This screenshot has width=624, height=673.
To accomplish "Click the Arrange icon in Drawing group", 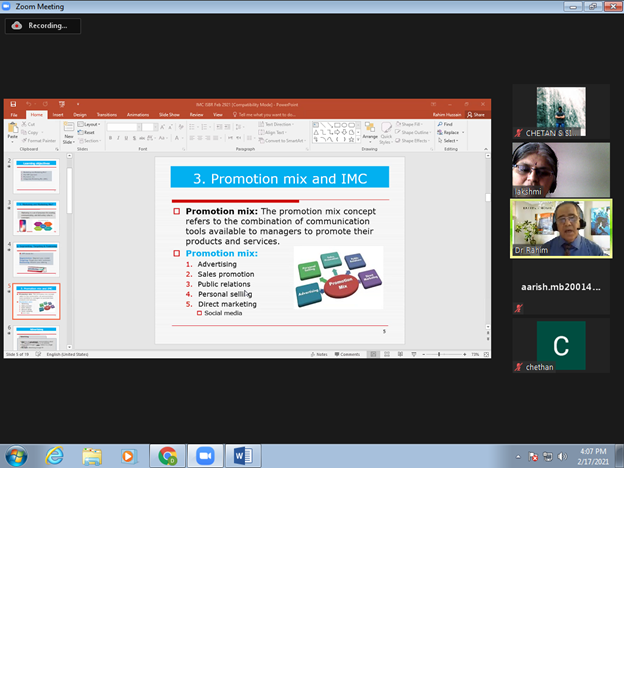I will (370, 130).
